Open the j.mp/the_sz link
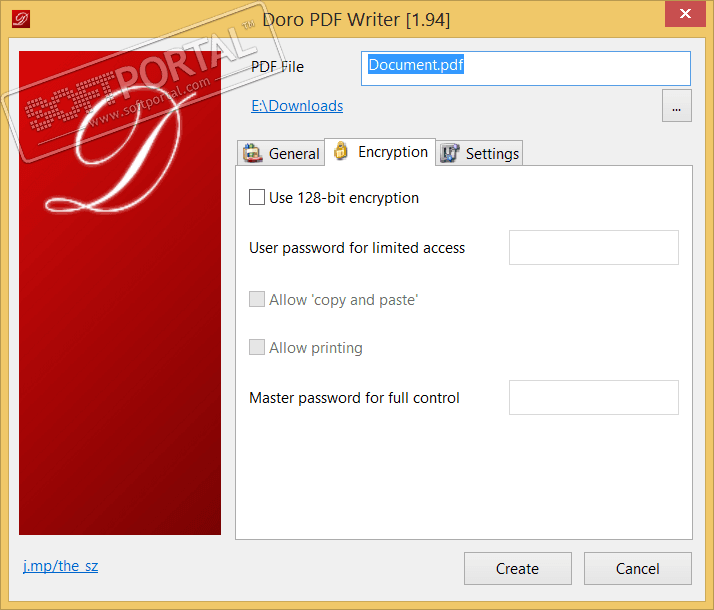714x610 pixels. pos(61,566)
